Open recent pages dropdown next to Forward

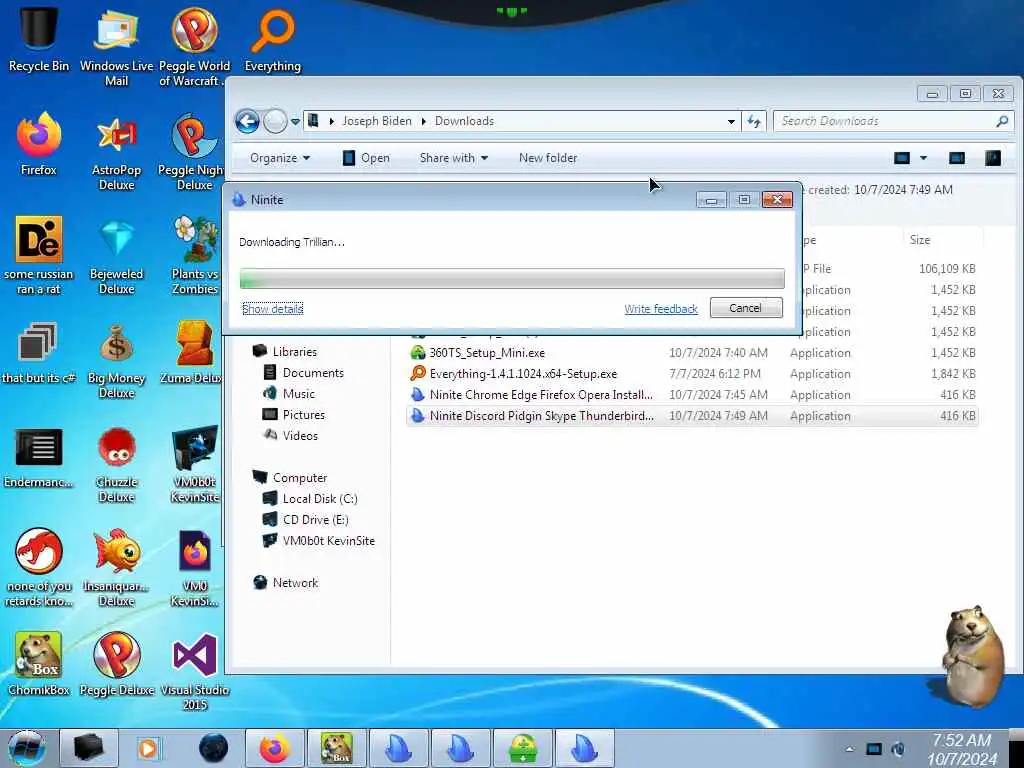pos(295,121)
